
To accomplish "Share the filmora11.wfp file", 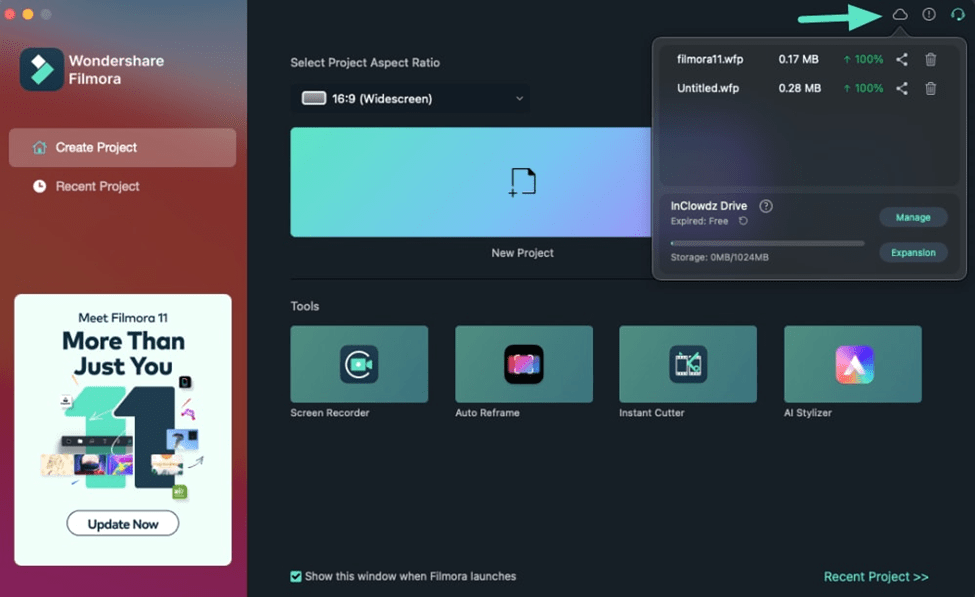I will (x=902, y=60).
